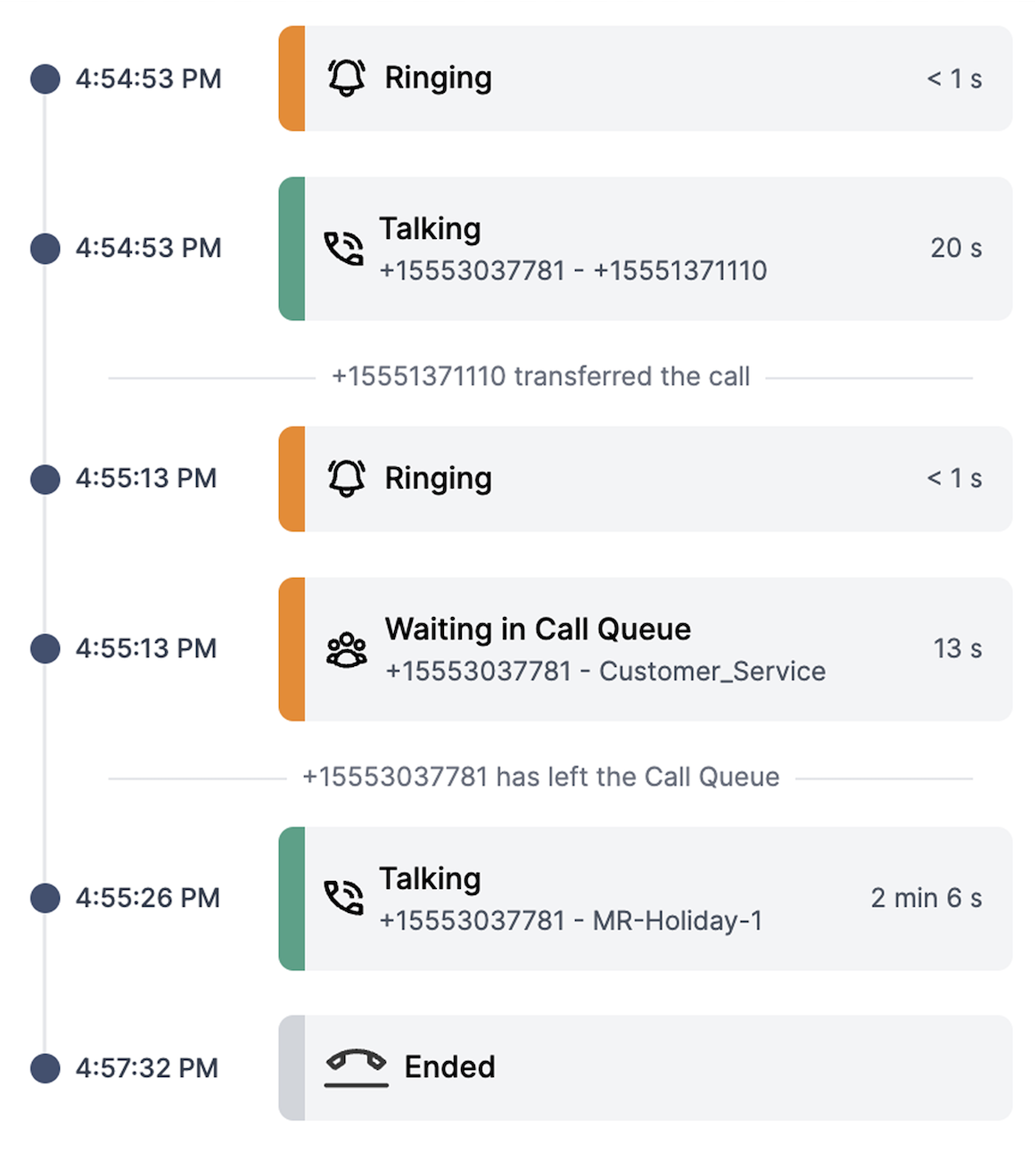Click the phone icon beside +15551371110 talk
This screenshot has height=1152, width=1036.
[343, 249]
